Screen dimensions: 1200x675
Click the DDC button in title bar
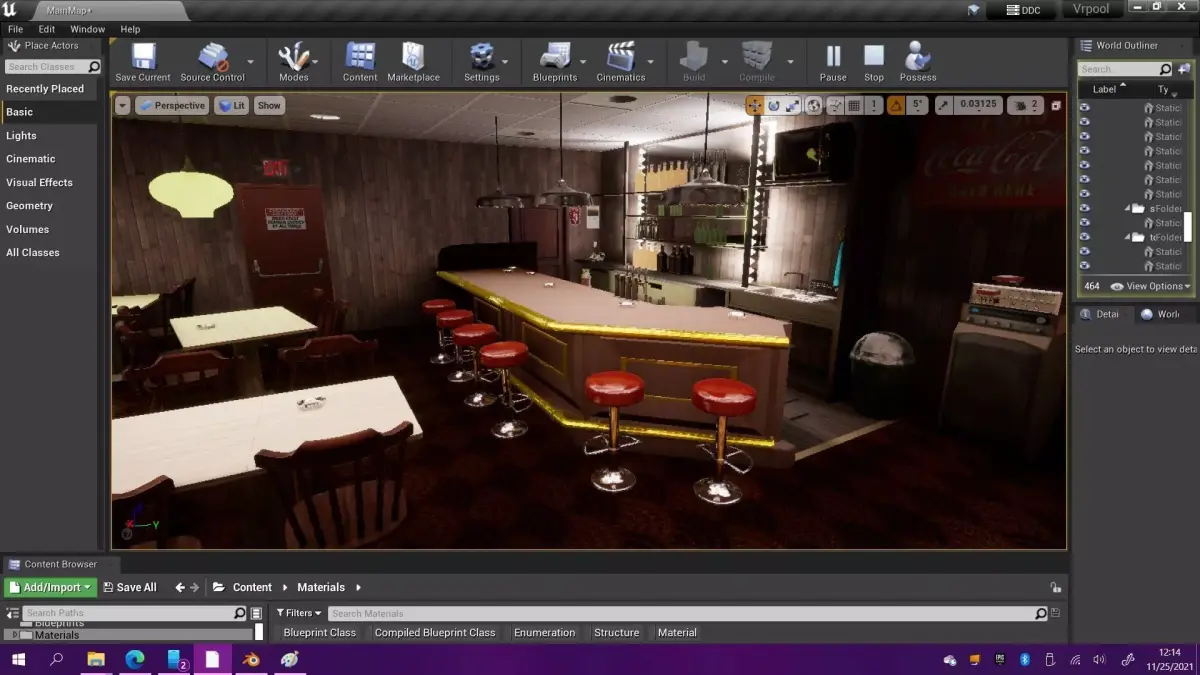pos(1021,10)
